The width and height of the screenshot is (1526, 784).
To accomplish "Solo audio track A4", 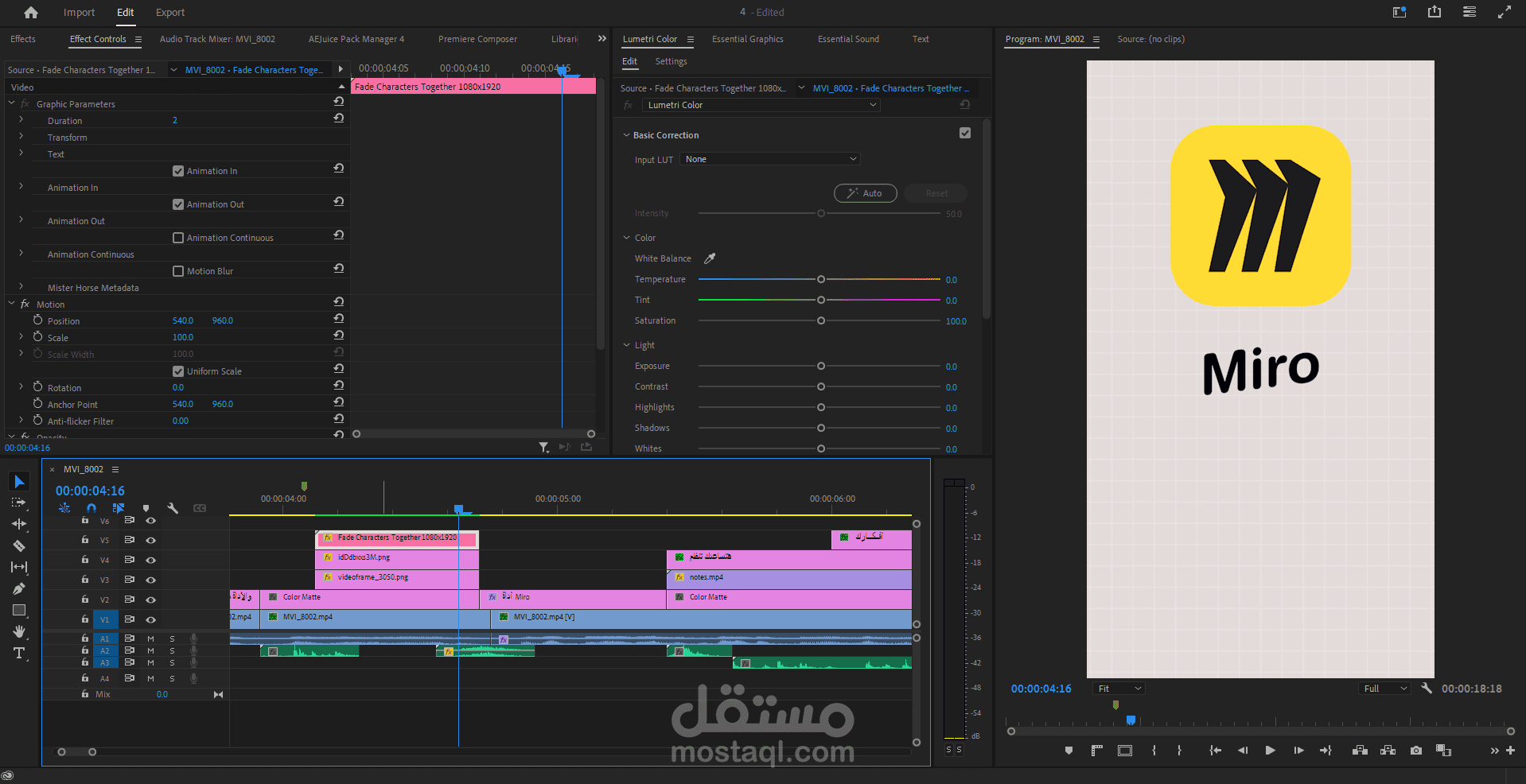I will tap(172, 678).
